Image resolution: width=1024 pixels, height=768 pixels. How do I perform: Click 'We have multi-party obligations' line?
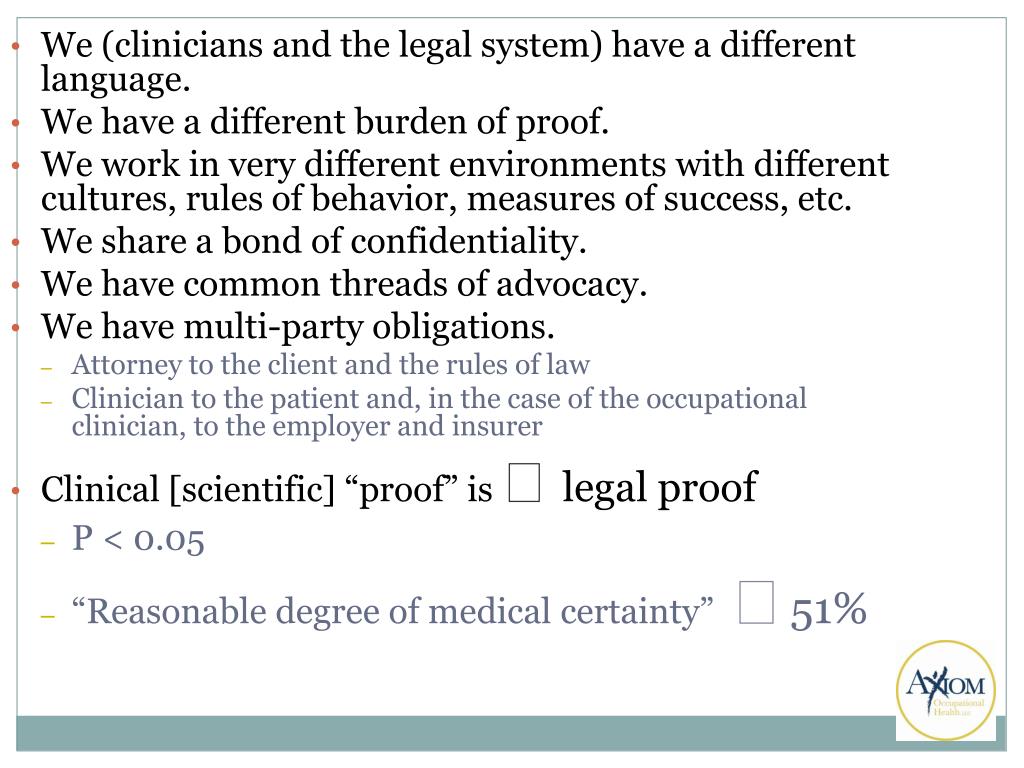tap(298, 327)
